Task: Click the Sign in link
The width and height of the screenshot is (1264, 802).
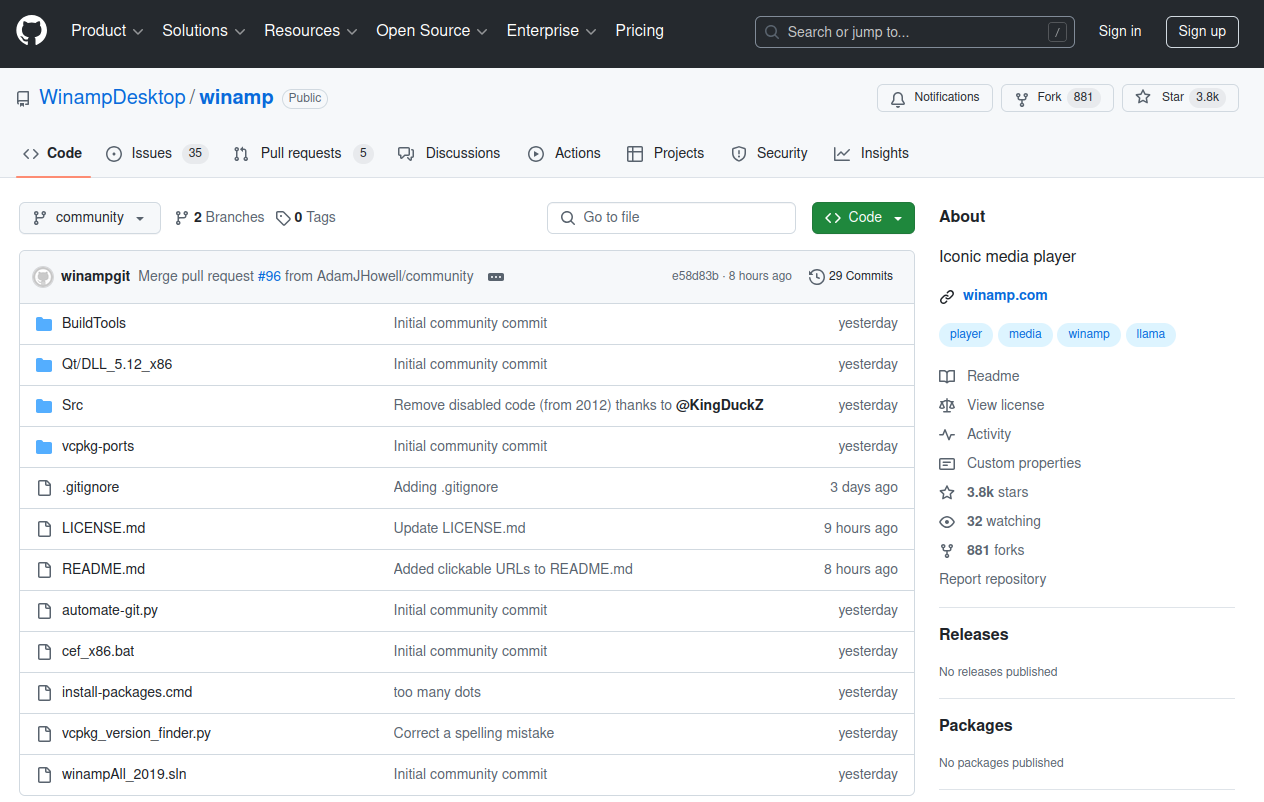Action: pos(1120,31)
